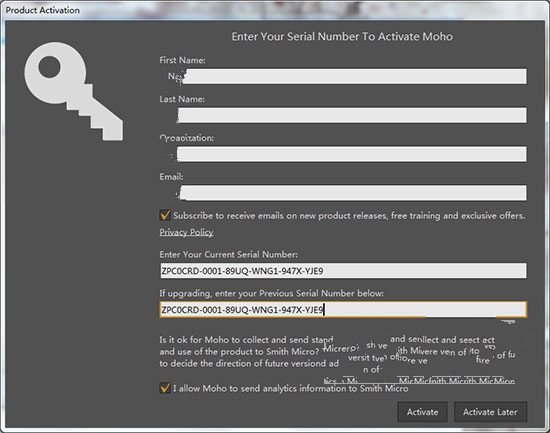Image resolution: width=550 pixels, height=433 pixels.
Task: Click the Current Serial Number field
Action: coord(343,271)
